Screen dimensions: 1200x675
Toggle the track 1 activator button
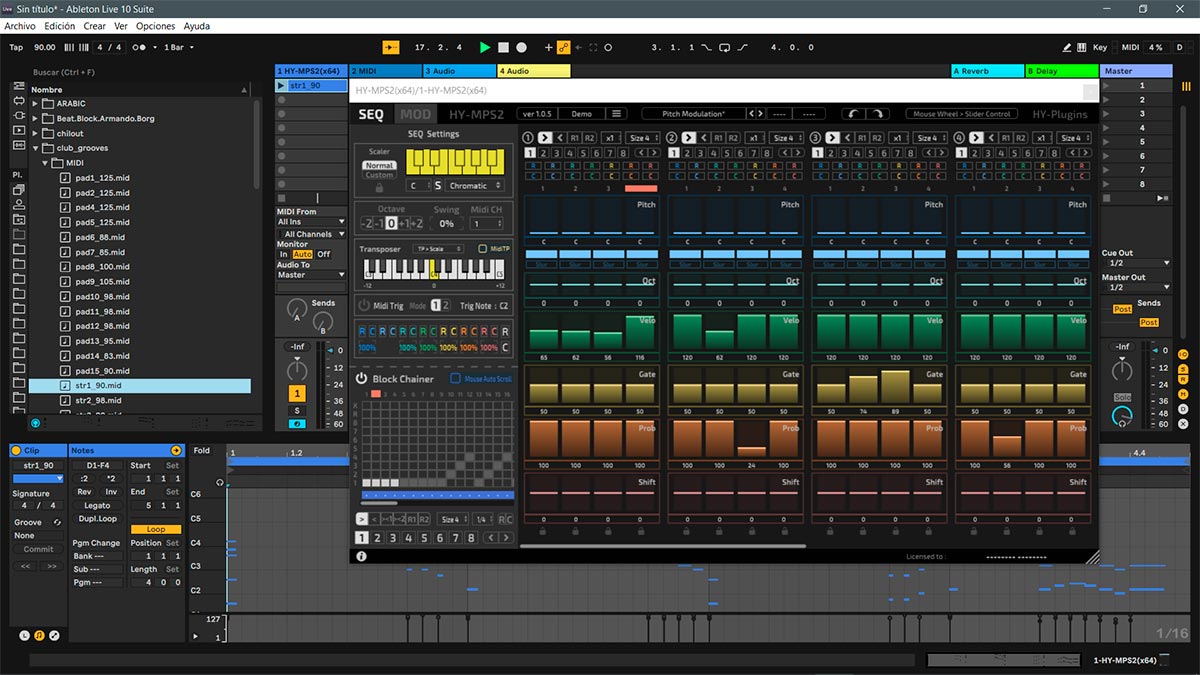click(297, 394)
